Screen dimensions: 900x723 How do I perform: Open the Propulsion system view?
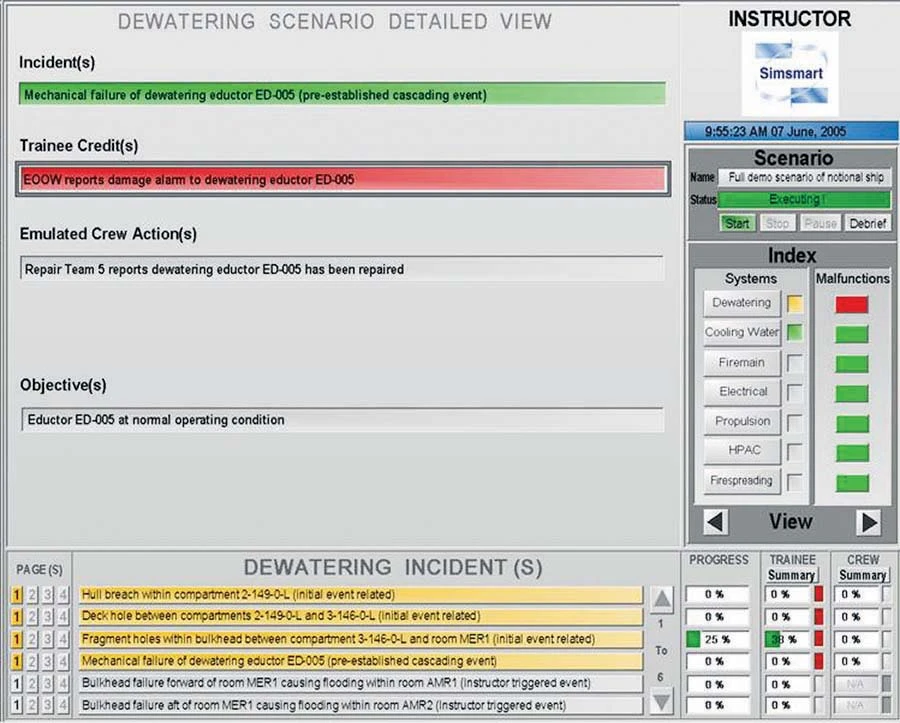740,421
